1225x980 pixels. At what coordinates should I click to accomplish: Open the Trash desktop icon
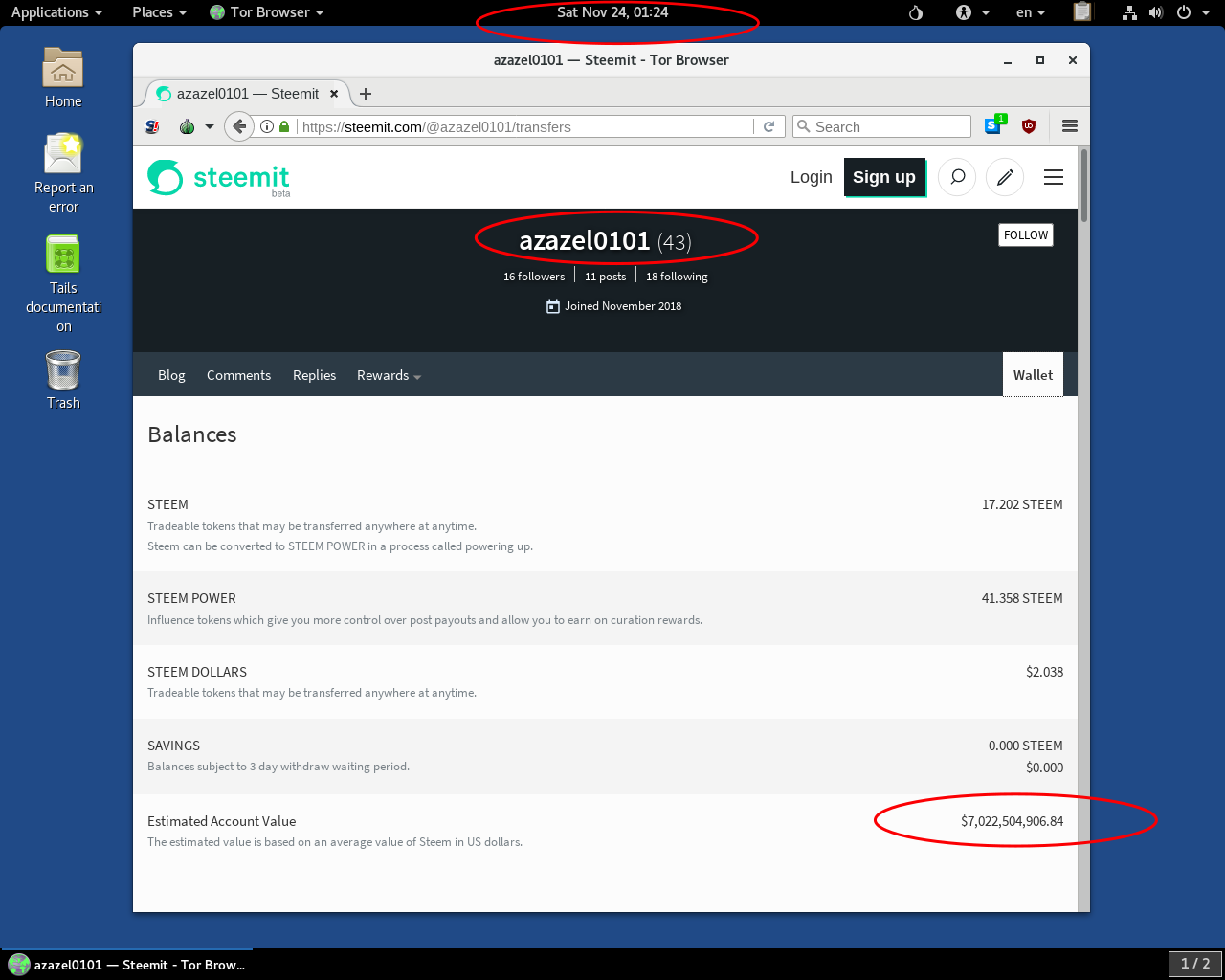[x=63, y=380]
